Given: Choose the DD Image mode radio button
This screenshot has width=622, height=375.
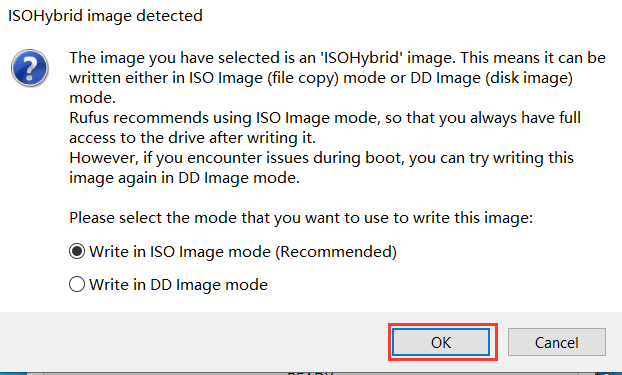Looking at the screenshot, I should pyautogui.click(x=77, y=284).
